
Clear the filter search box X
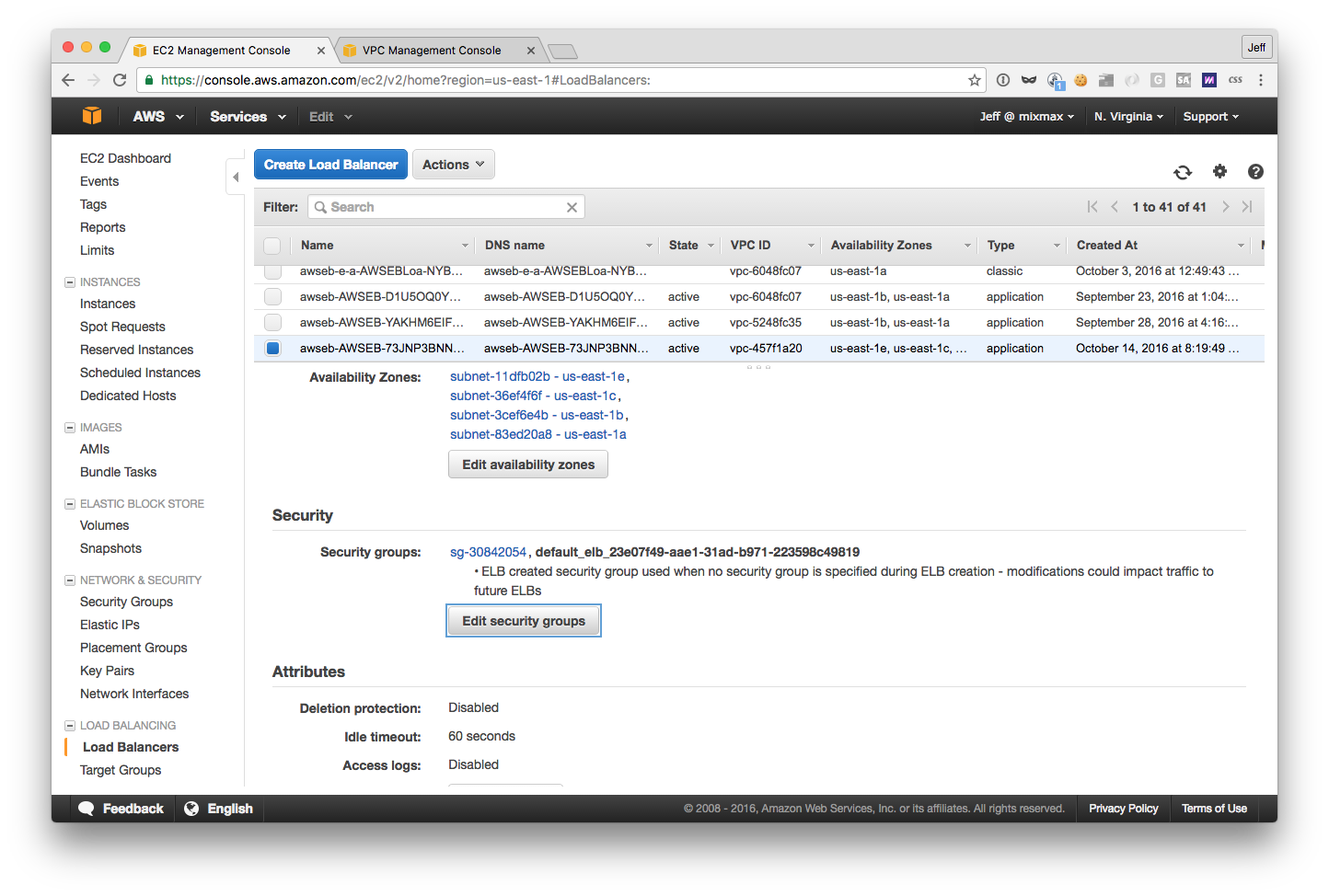click(x=572, y=207)
